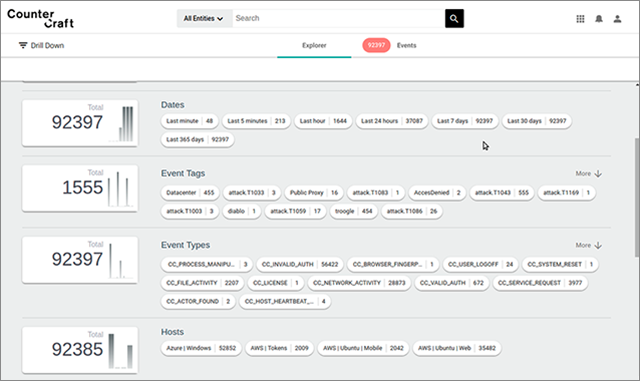Switch to the Events tab
Screen dimensions: 640x381
[x=407, y=45]
